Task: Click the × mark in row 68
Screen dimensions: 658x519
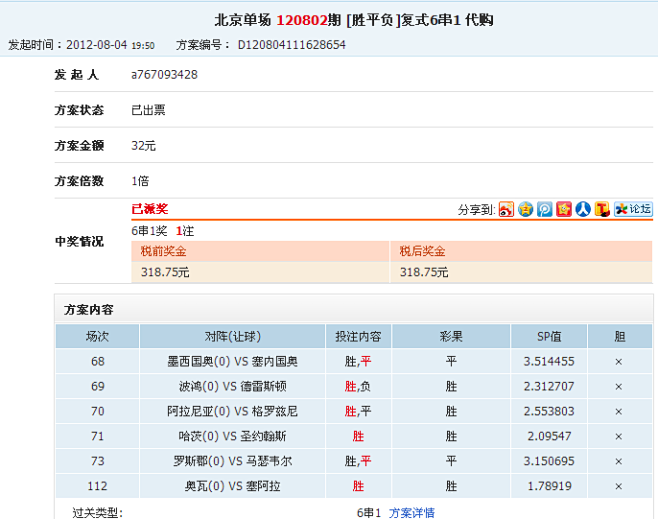Action: (x=619, y=362)
